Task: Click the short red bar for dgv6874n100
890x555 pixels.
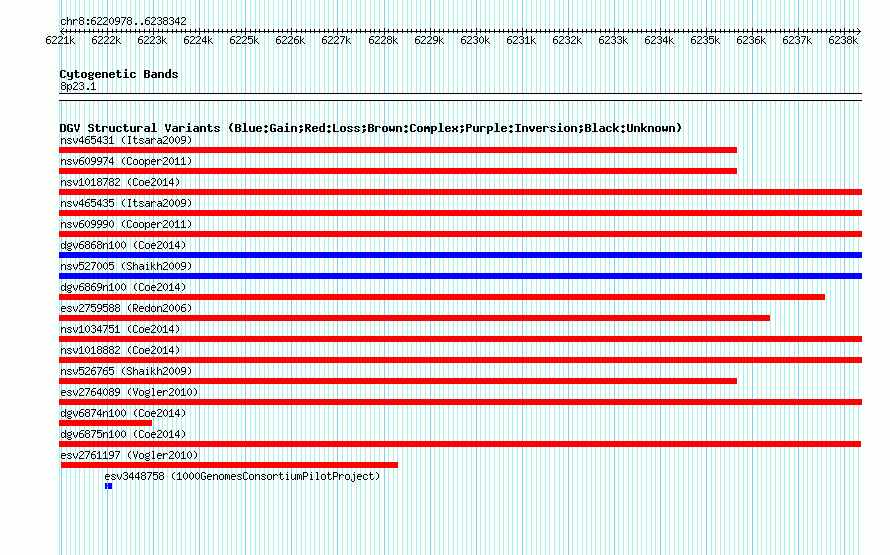Action: pyautogui.click(x=106, y=423)
